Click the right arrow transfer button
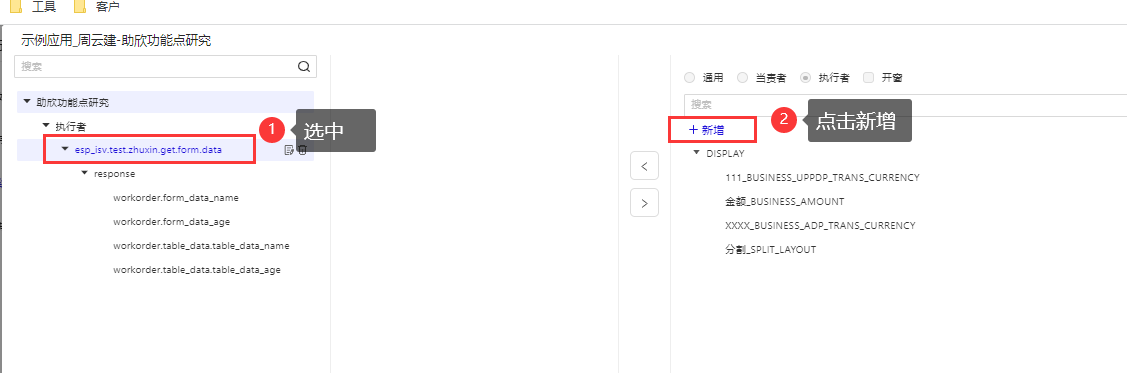 click(x=644, y=203)
